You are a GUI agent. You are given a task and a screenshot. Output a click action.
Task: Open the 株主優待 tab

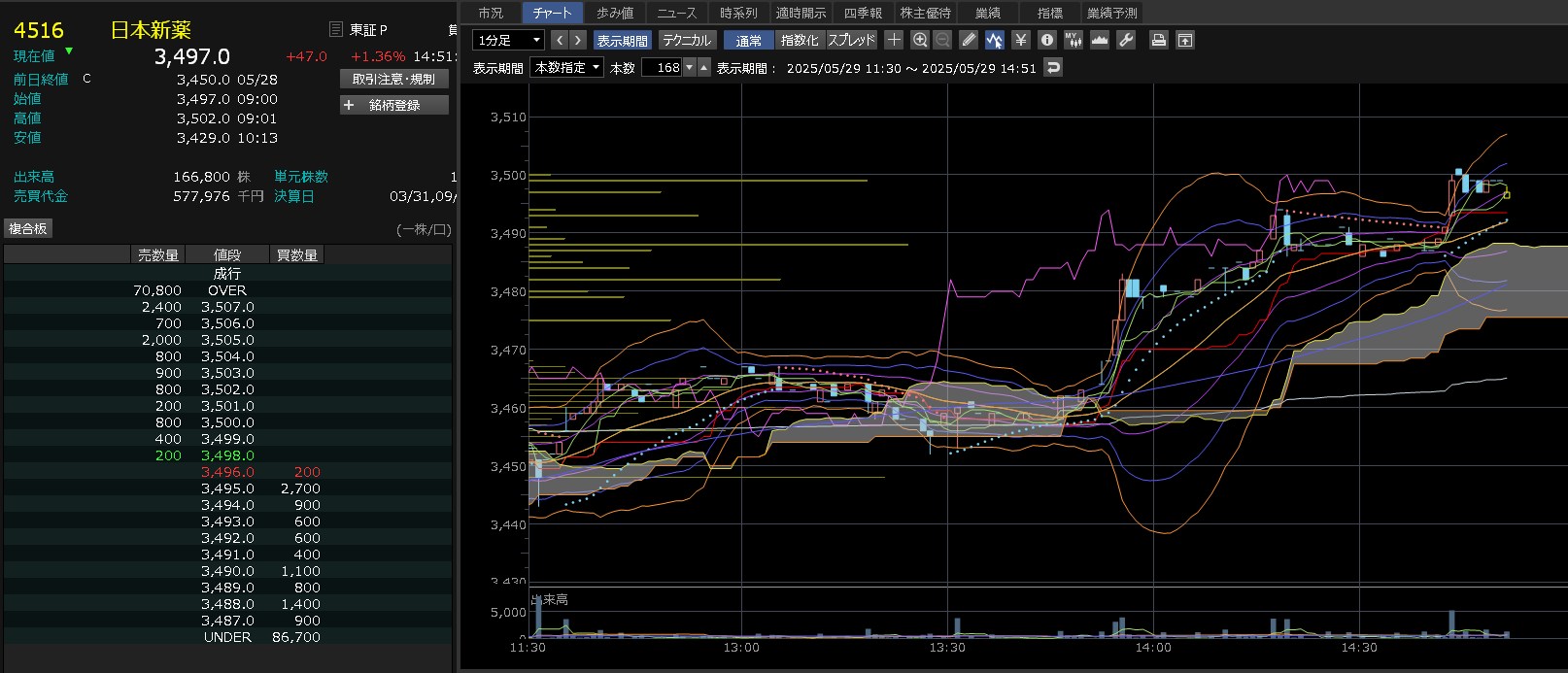coord(925,13)
